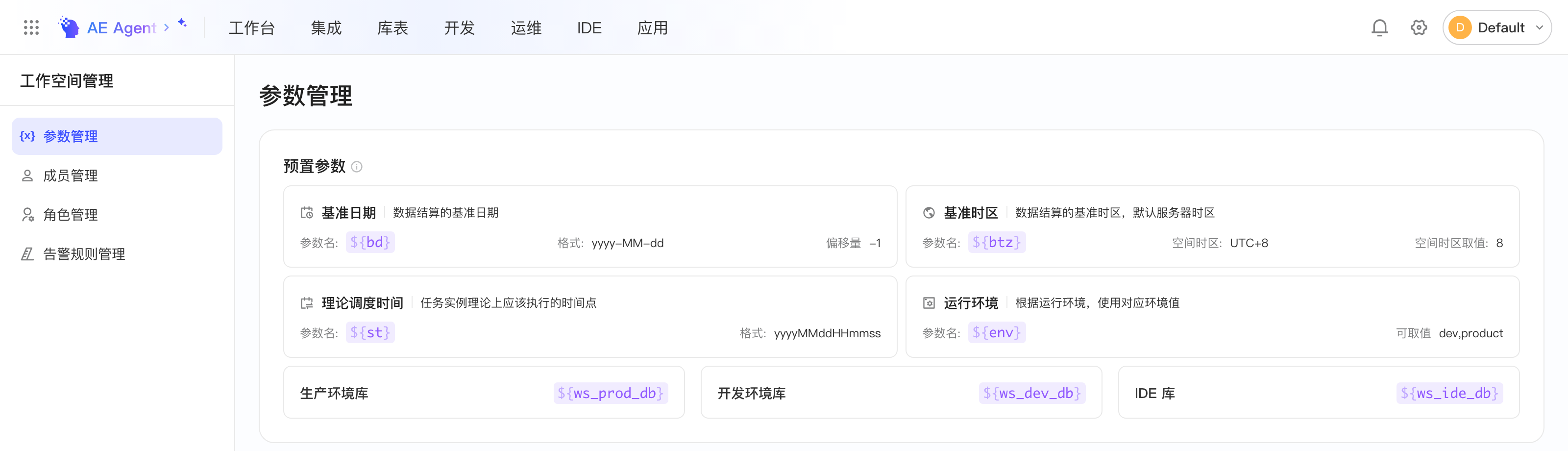Click the ${ws_dev_db} parameter tag

[1032, 393]
